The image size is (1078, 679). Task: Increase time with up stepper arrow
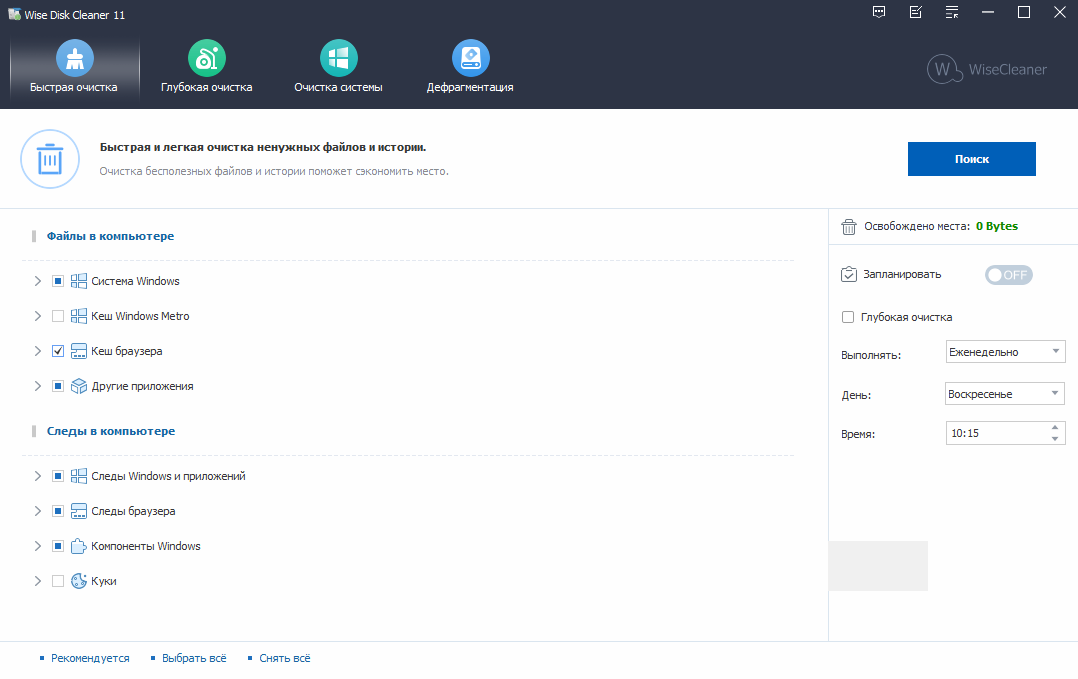(x=1055, y=427)
